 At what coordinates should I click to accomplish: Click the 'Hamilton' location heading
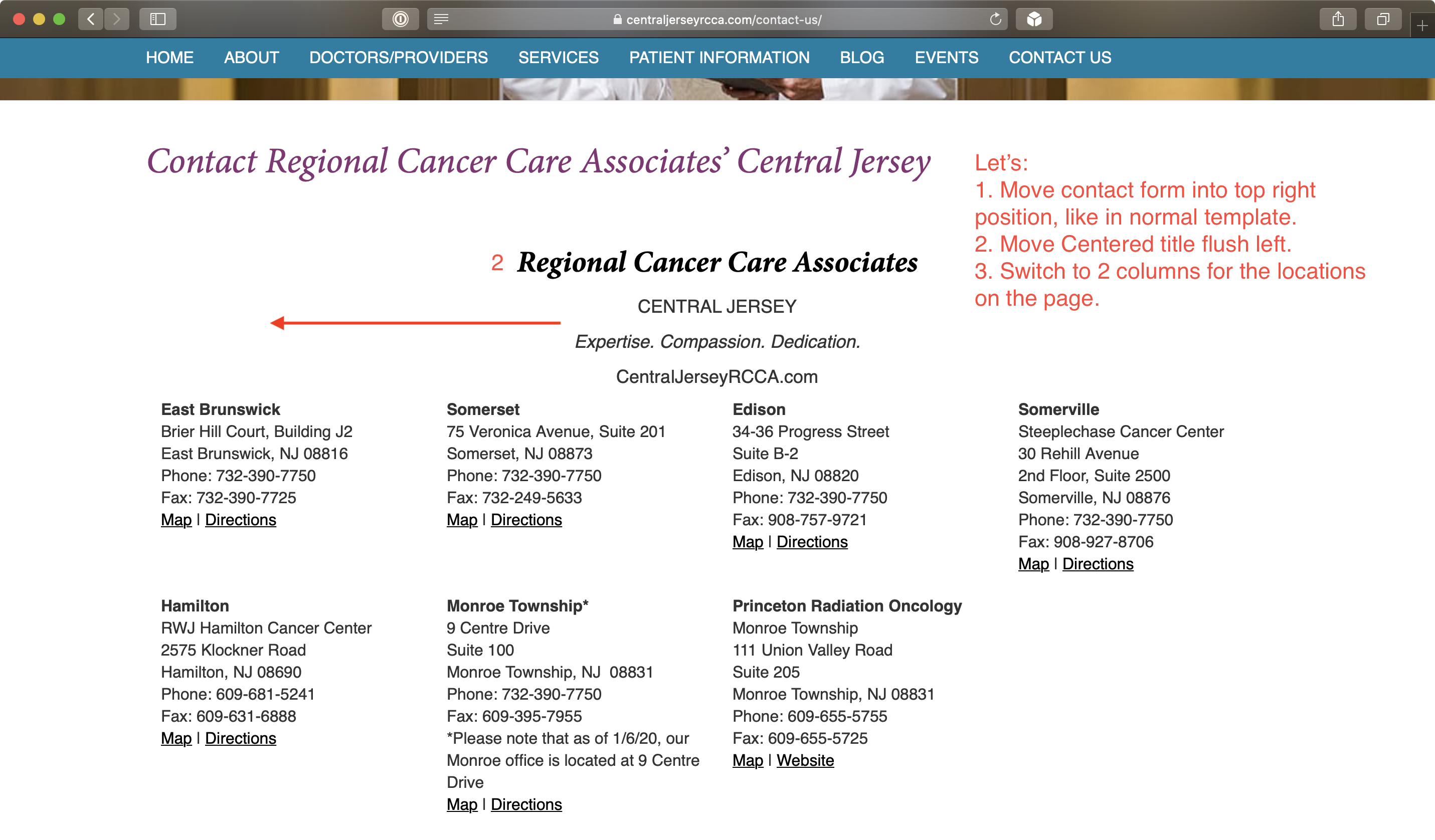coord(195,605)
